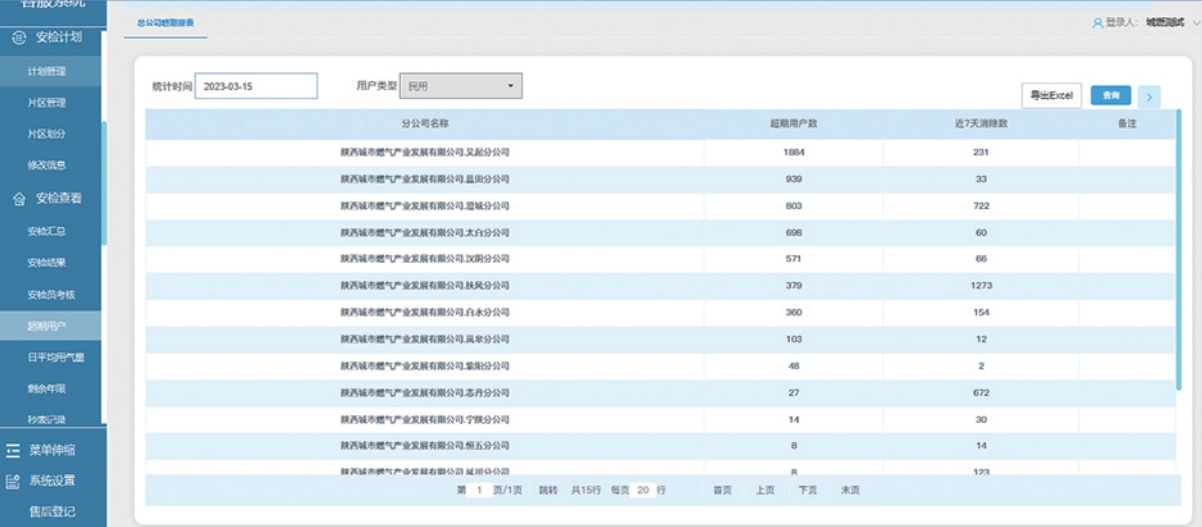This screenshot has height=527, width=1202.
Task: Click the page number input showing 1
Action: click(x=480, y=490)
